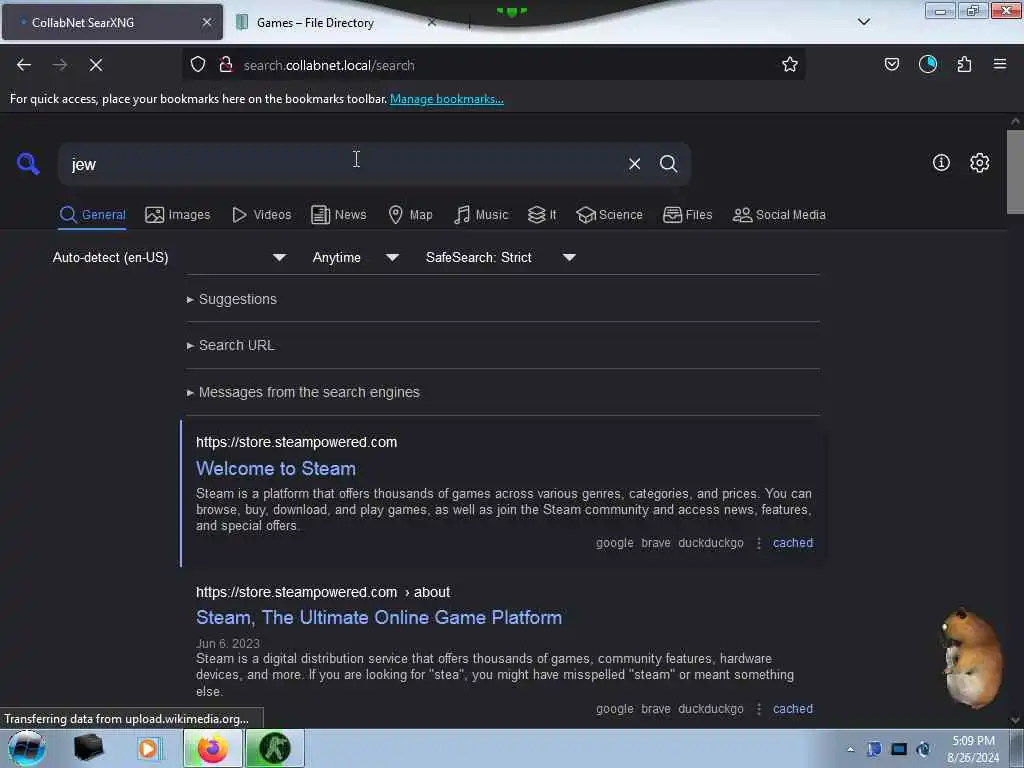
Task: Open the extensions puzzle icon
Action: (964, 64)
